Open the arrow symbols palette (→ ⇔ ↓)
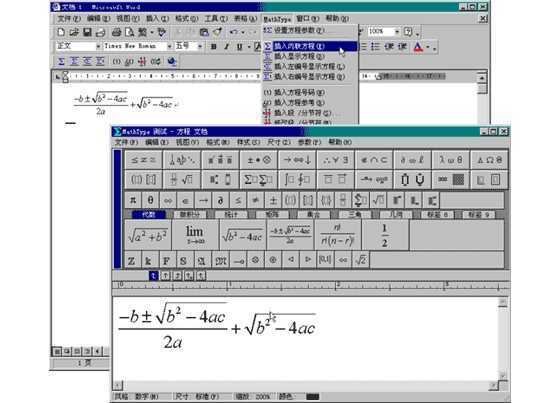560x403 pixels. point(298,160)
